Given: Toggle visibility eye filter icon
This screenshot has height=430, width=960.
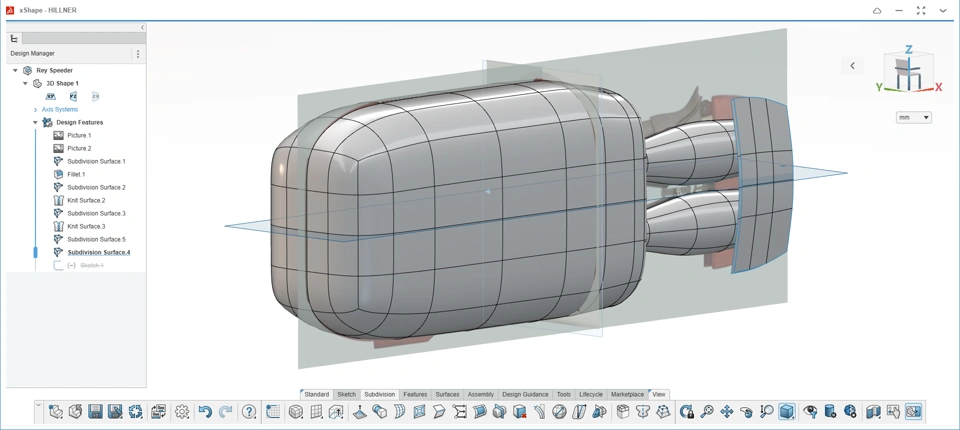Looking at the screenshot, I should click(x=810, y=412).
